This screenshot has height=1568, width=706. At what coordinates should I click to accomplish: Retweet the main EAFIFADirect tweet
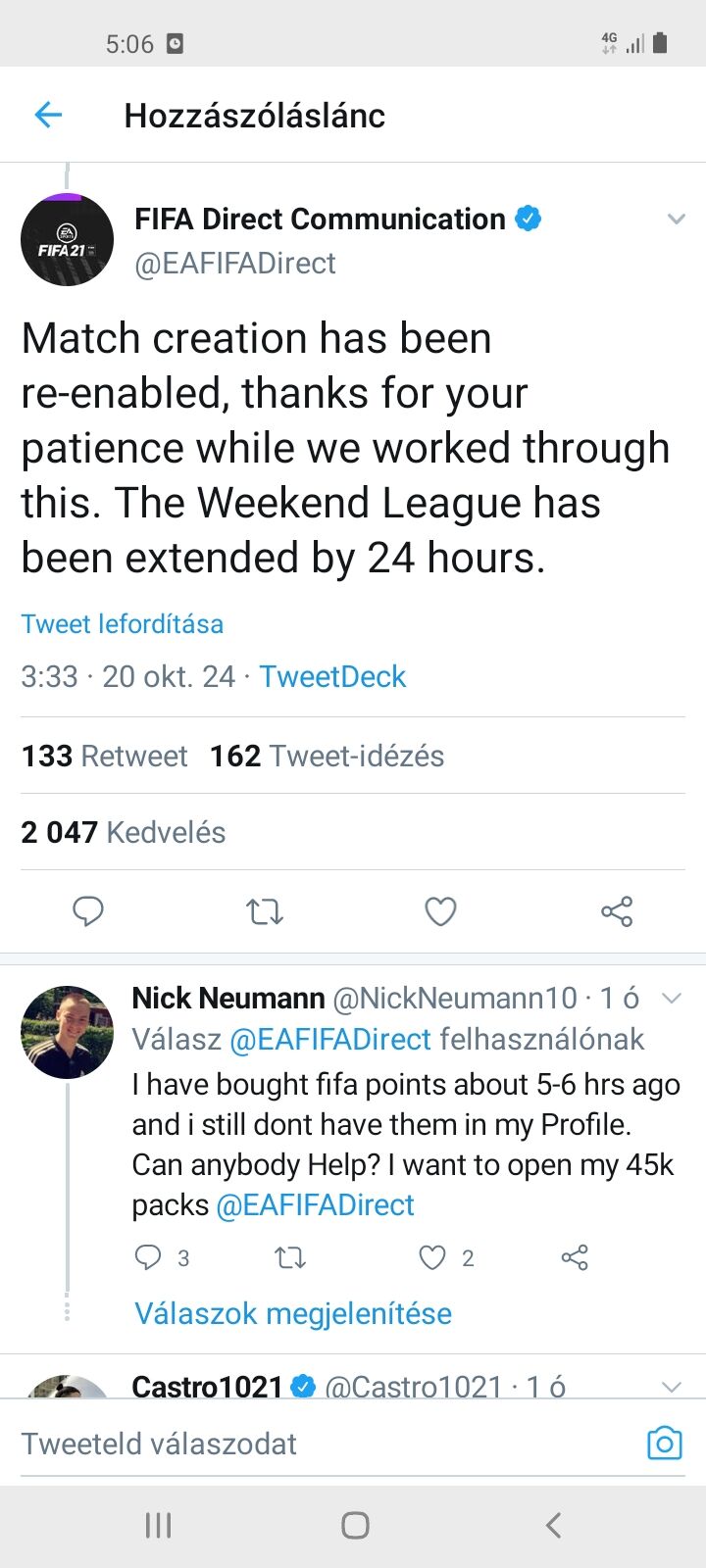[x=264, y=912]
